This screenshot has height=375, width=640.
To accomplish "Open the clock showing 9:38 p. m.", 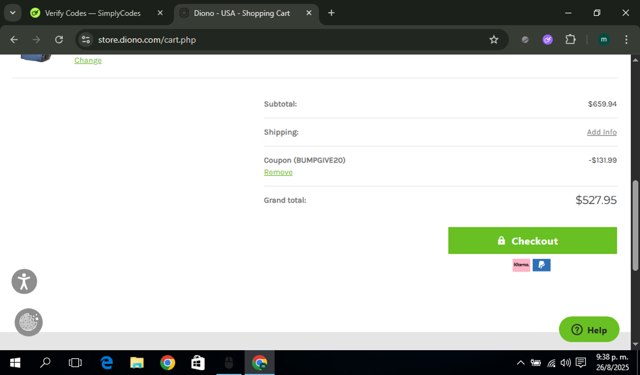I will (x=612, y=362).
